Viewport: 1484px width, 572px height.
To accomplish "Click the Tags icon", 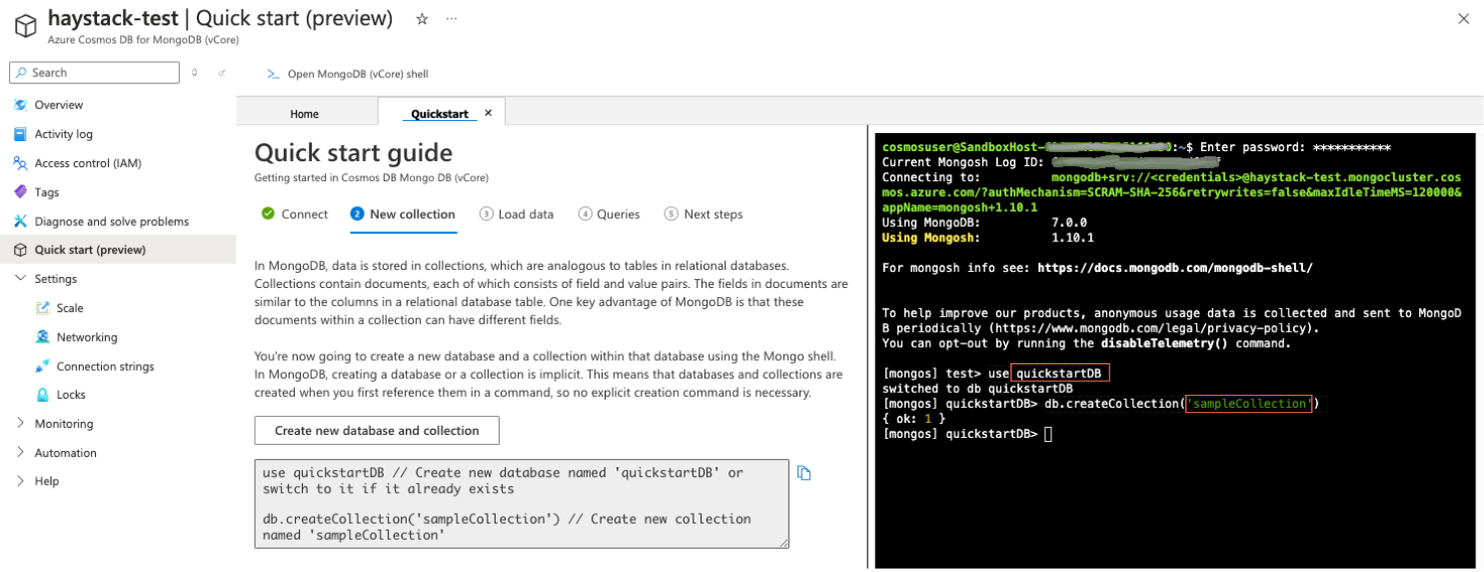I will pos(20,192).
